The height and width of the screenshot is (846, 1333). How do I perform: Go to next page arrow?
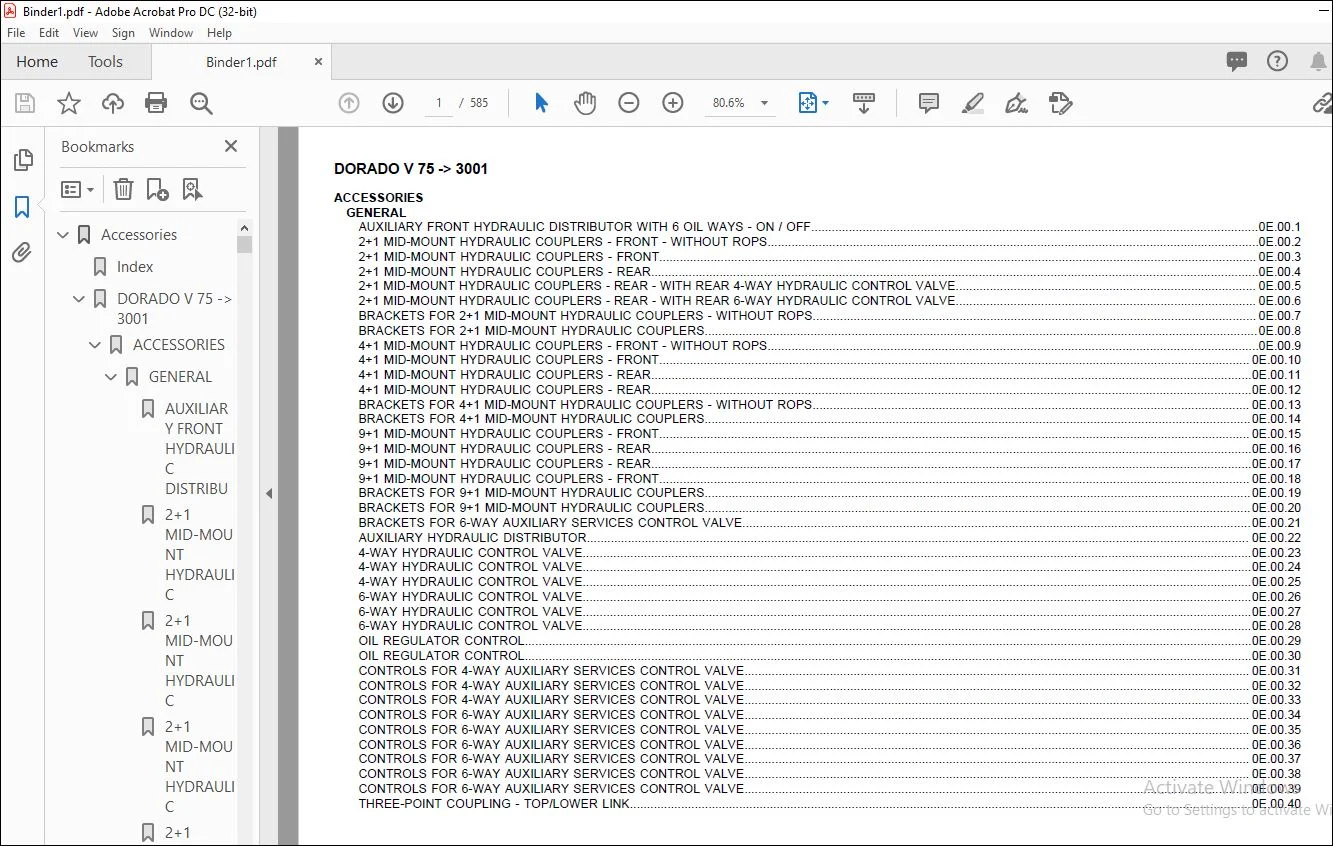[x=393, y=103]
